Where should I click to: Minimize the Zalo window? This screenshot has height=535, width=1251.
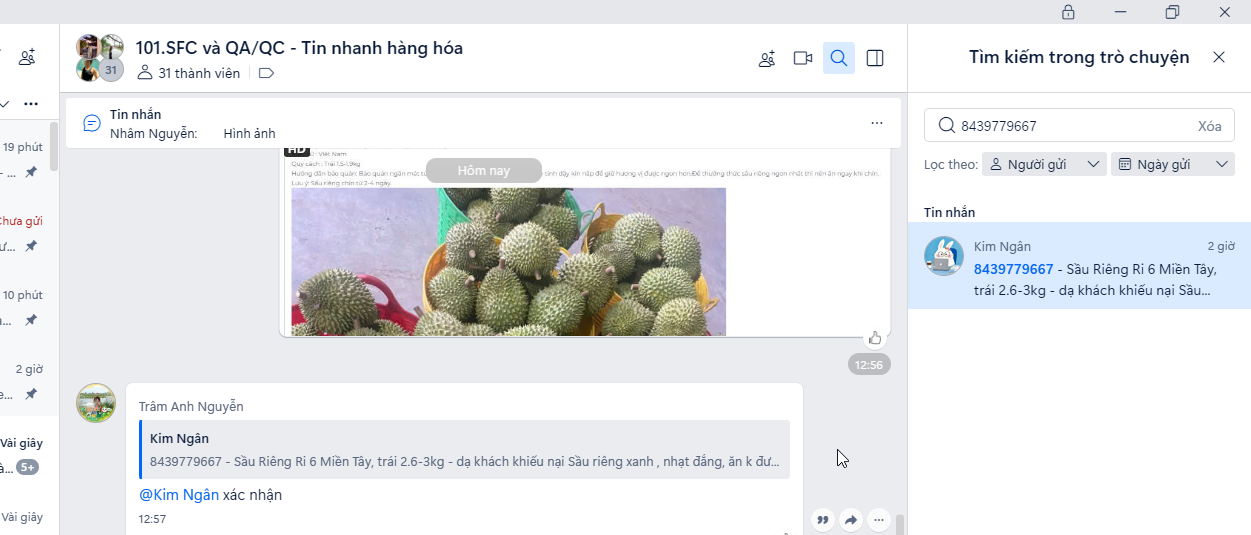1120,12
